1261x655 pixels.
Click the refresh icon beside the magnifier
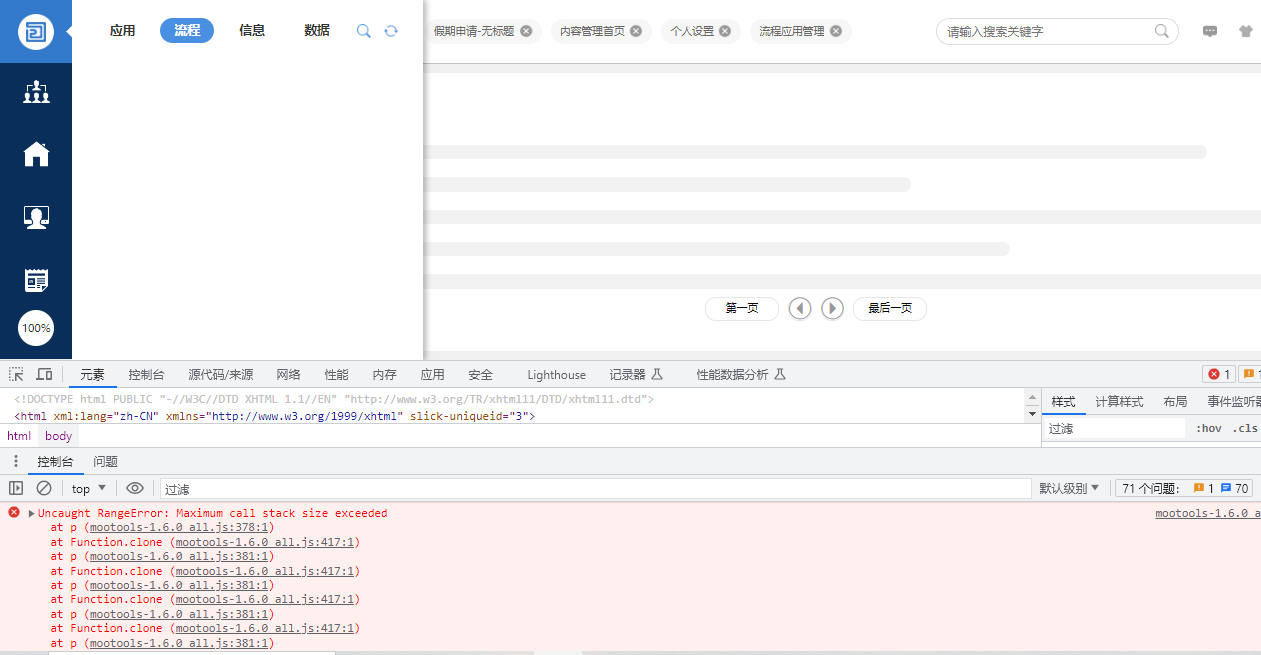pos(391,31)
